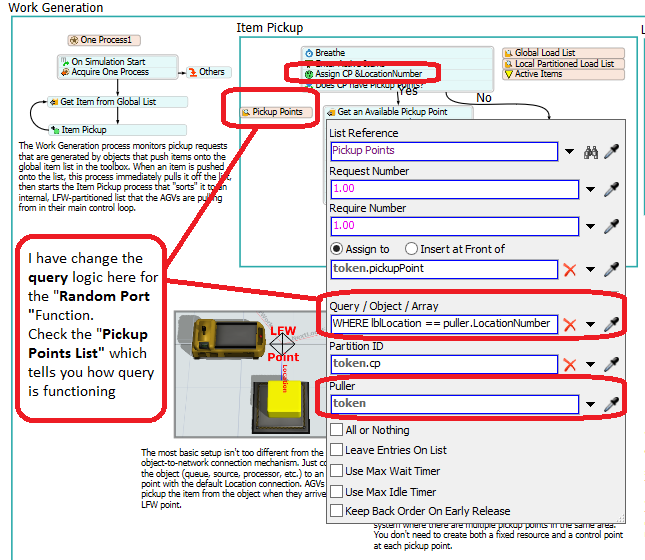
Task: Click into the Query / Object / Array field
Action: click(x=443, y=324)
